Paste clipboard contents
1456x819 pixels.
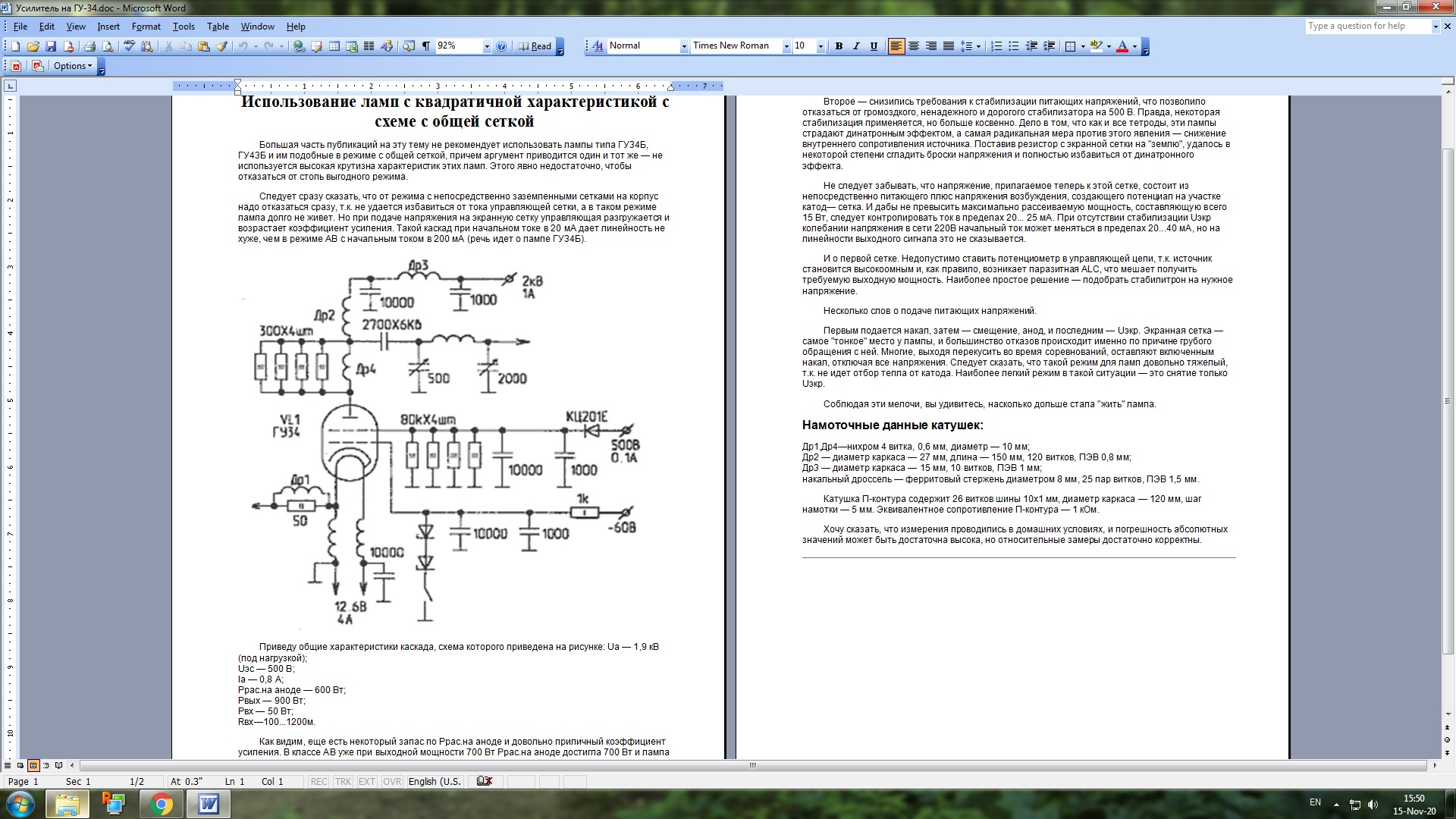(204, 46)
